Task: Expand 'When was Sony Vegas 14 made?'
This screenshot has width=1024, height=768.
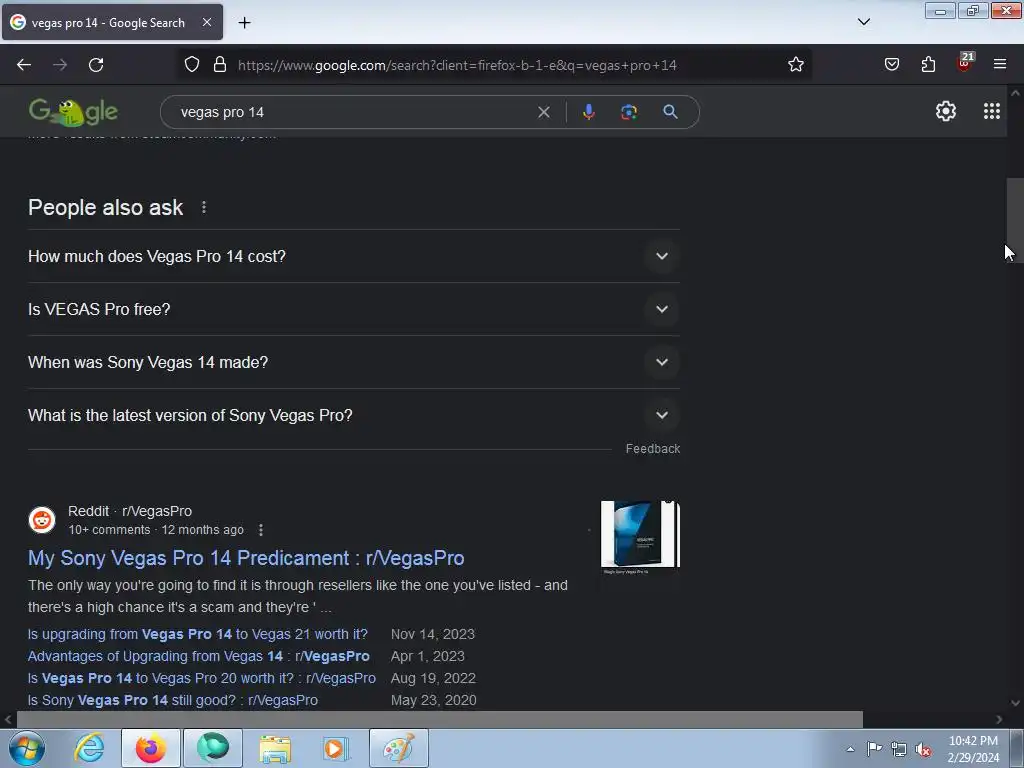Action: pyautogui.click(x=354, y=362)
